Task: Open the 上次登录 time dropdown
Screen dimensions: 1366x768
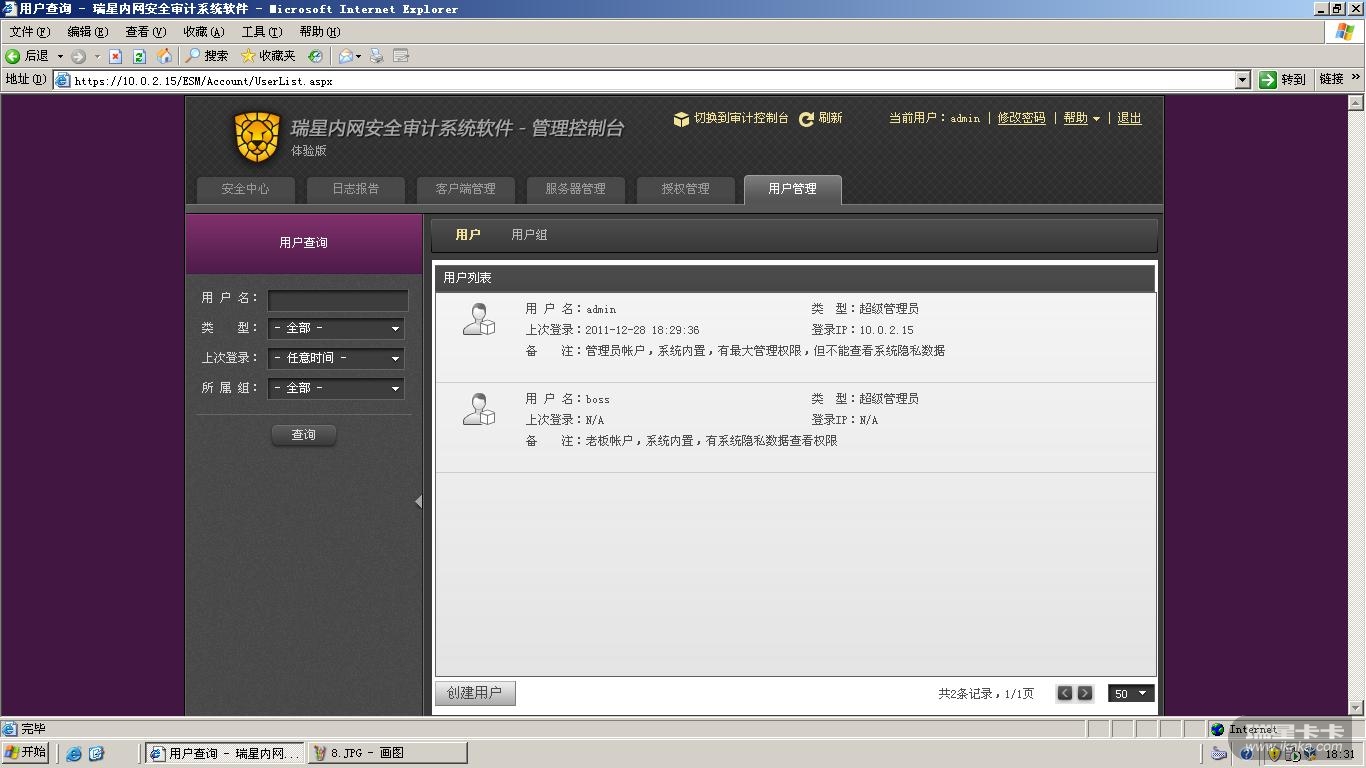Action: 336,358
